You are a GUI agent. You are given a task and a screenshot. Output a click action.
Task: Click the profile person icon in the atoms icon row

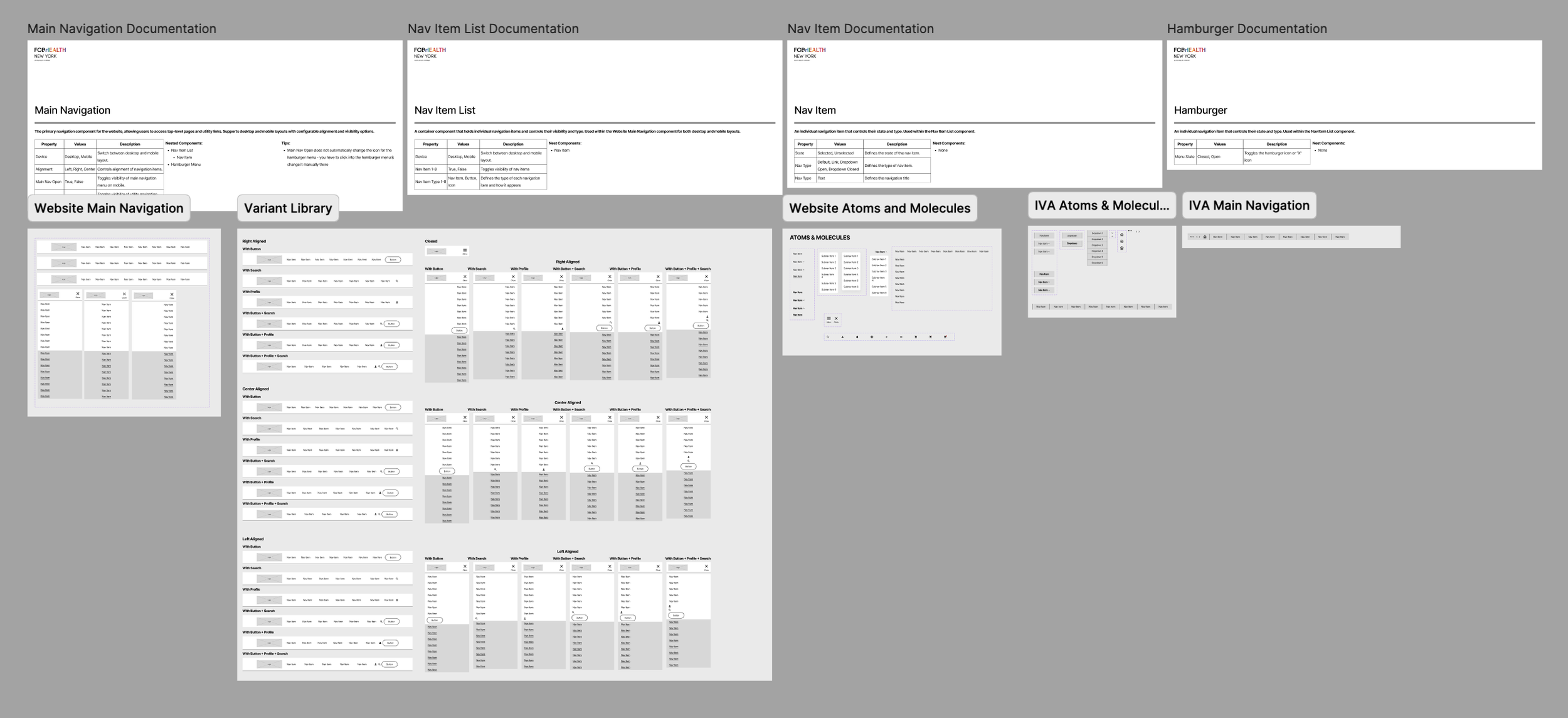pyautogui.click(x=842, y=337)
